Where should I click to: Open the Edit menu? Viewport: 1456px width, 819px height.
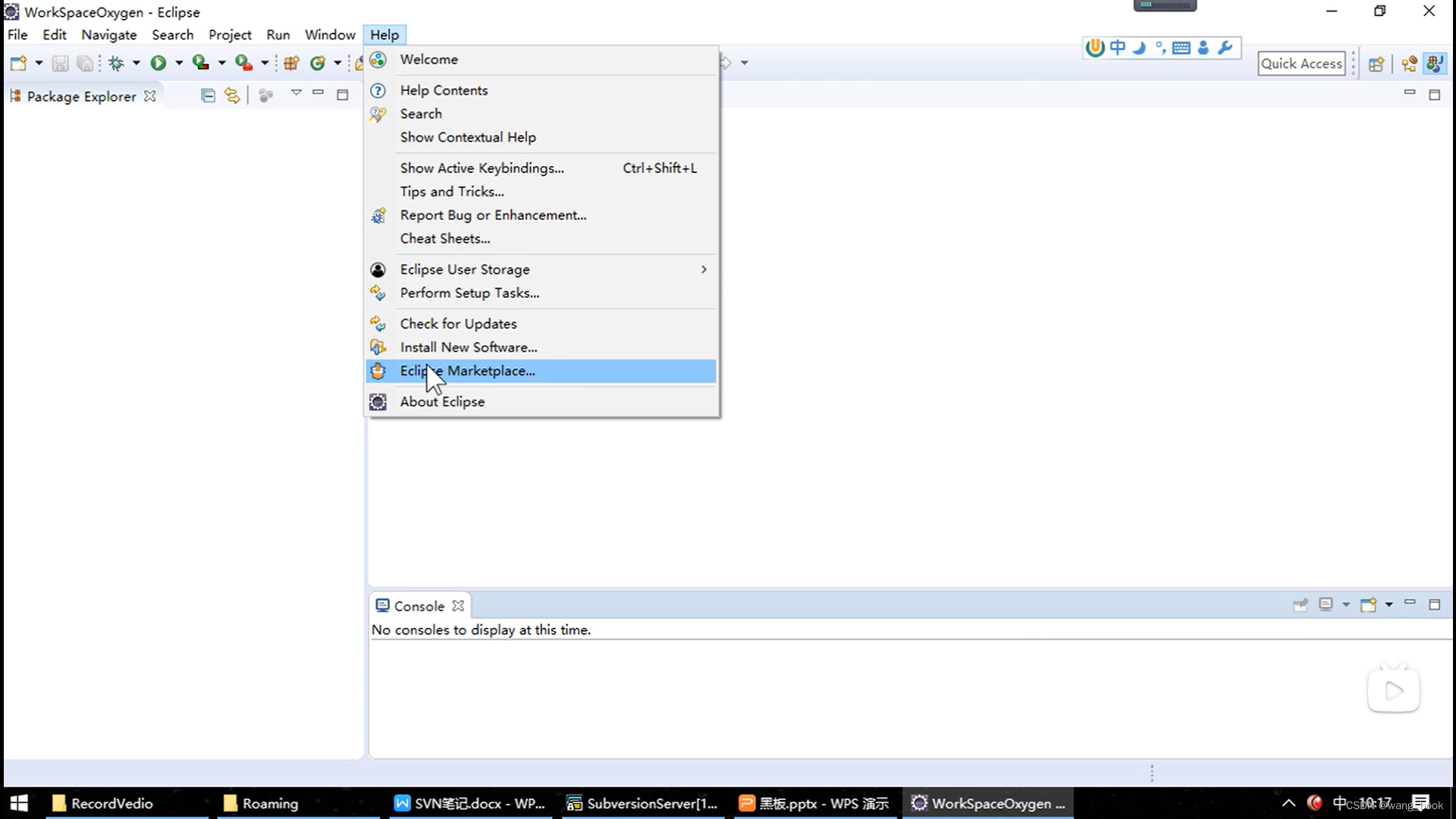(x=55, y=35)
